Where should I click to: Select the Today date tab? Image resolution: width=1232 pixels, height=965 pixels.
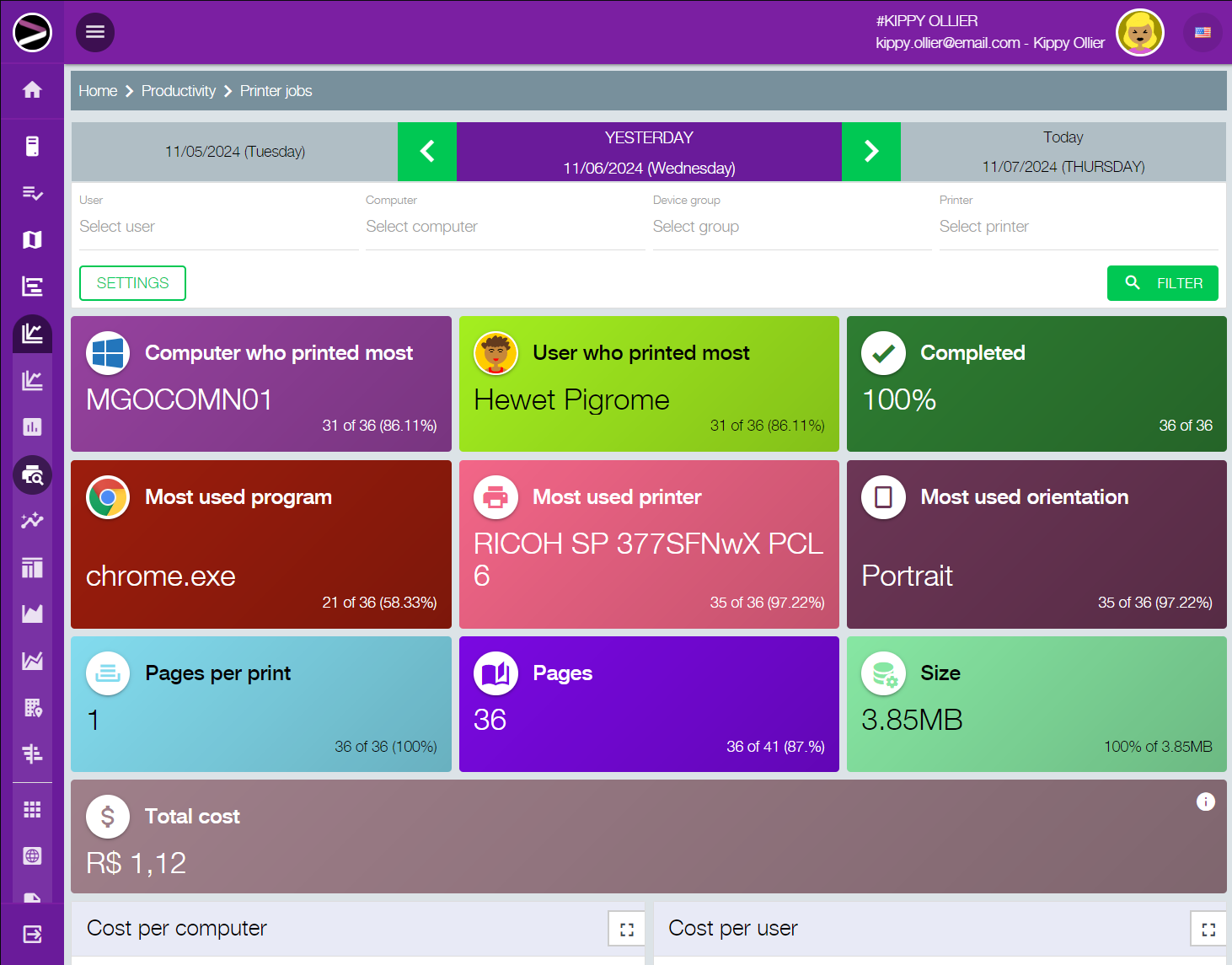point(1063,152)
